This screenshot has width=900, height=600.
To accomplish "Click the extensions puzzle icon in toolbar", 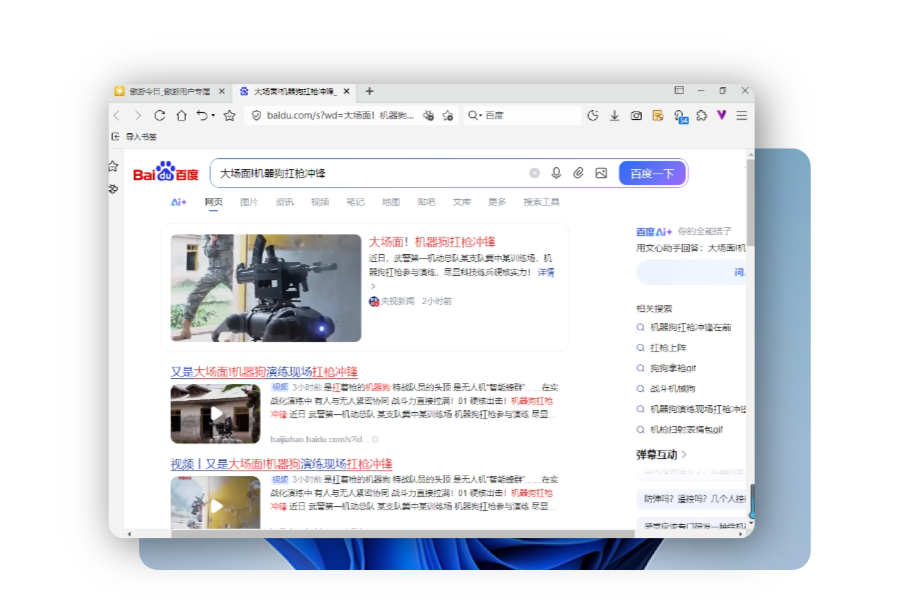I will click(702, 116).
